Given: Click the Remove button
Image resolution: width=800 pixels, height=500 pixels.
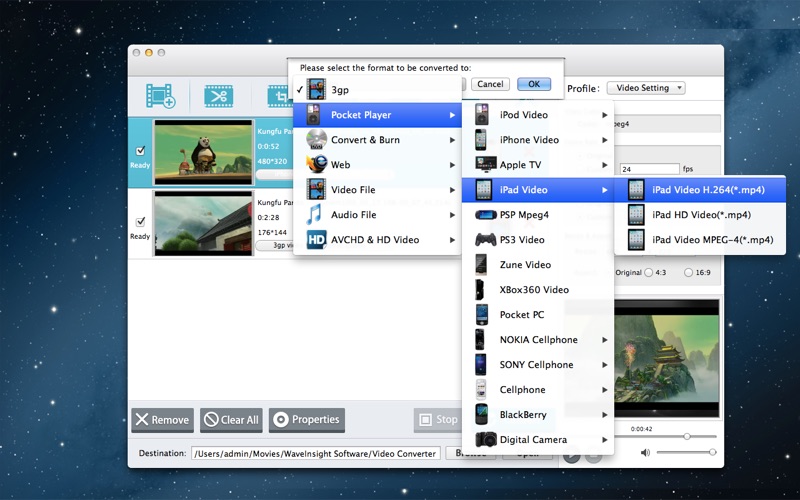Looking at the screenshot, I should point(162,420).
